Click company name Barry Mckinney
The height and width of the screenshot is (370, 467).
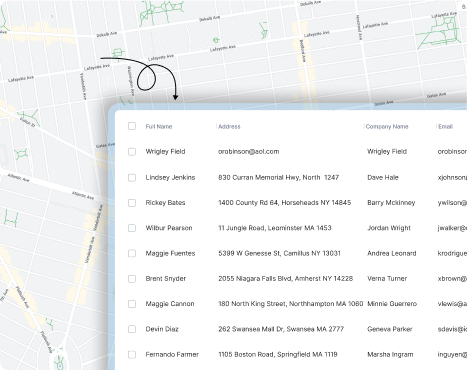click(391, 203)
